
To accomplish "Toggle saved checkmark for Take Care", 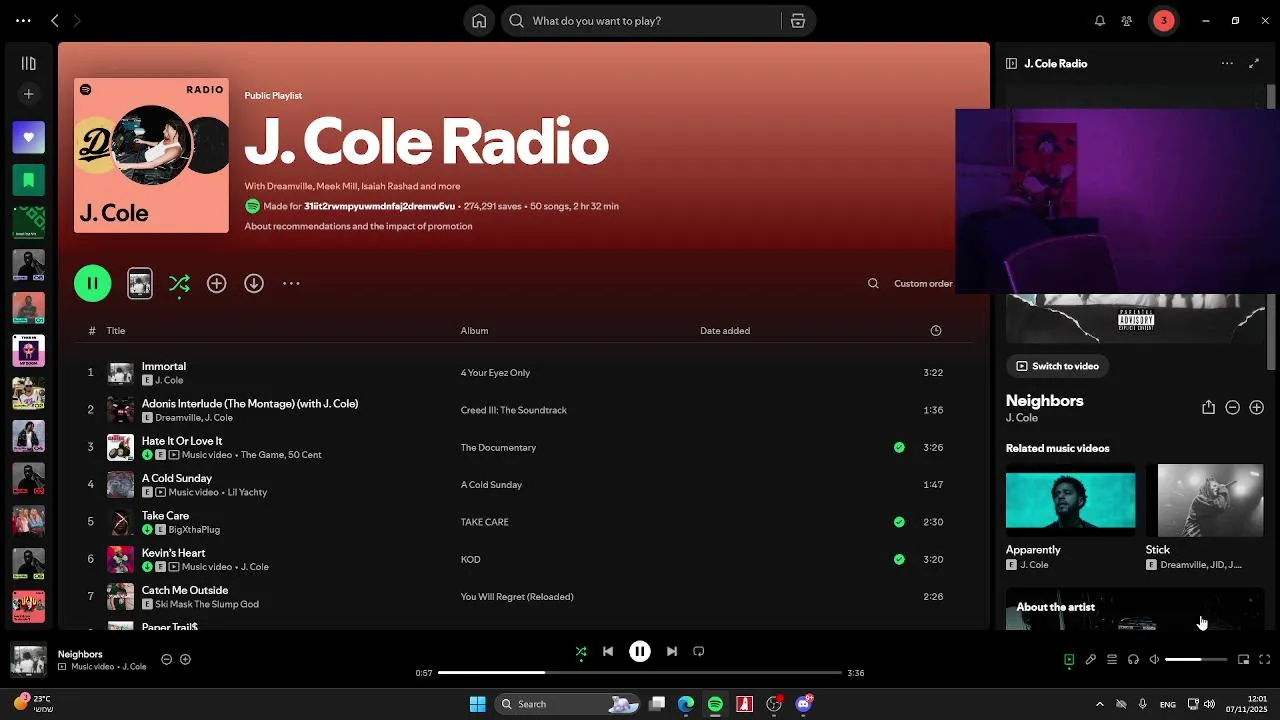I will (899, 522).
